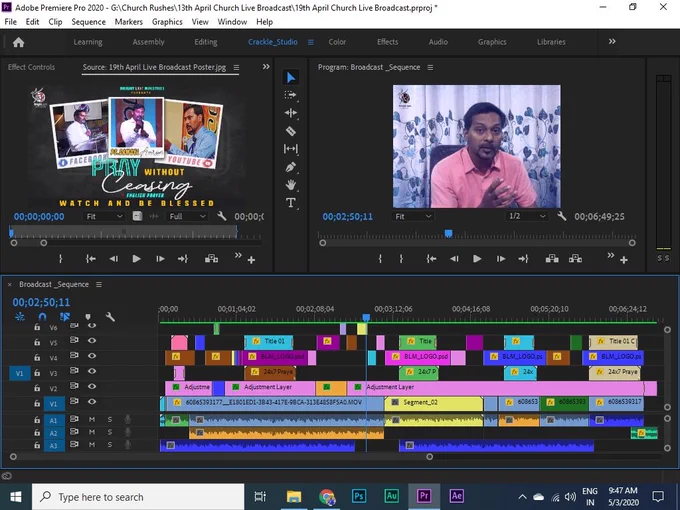This screenshot has height=510, width=680.
Task: Open Crackle_Studio workspace menu
Action: tap(311, 42)
